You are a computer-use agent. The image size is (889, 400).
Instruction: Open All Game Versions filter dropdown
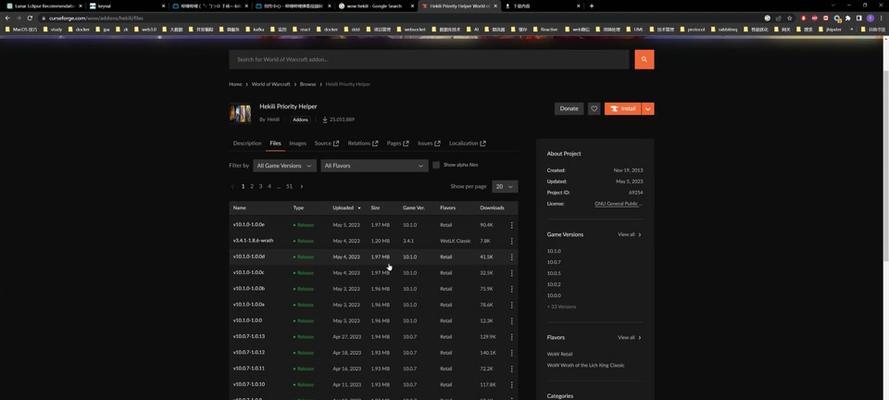point(284,166)
